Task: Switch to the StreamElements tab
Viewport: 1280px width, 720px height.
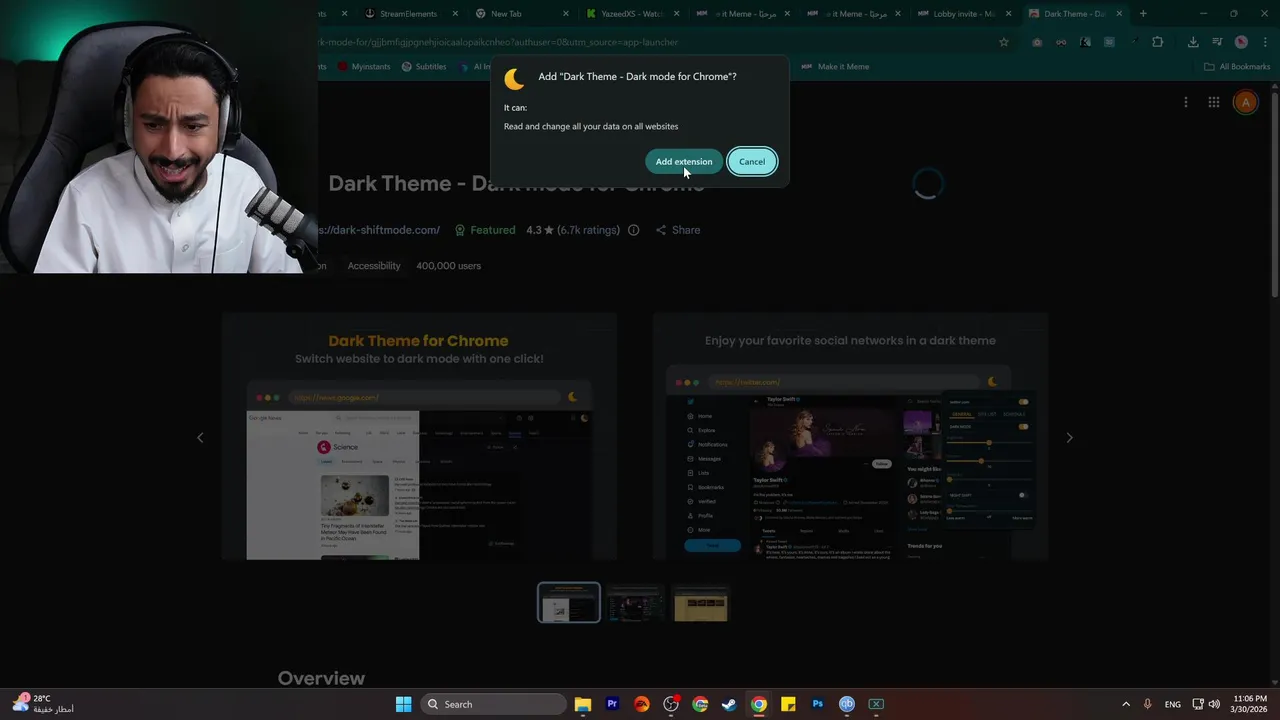Action: pos(409,14)
